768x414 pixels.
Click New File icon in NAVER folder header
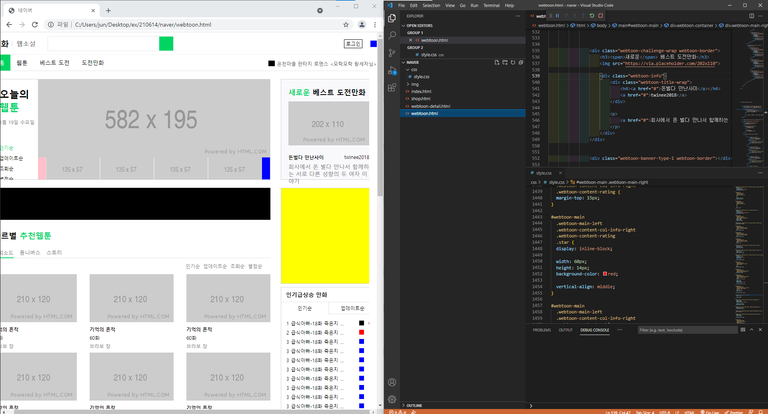pyautogui.click(x=497, y=62)
